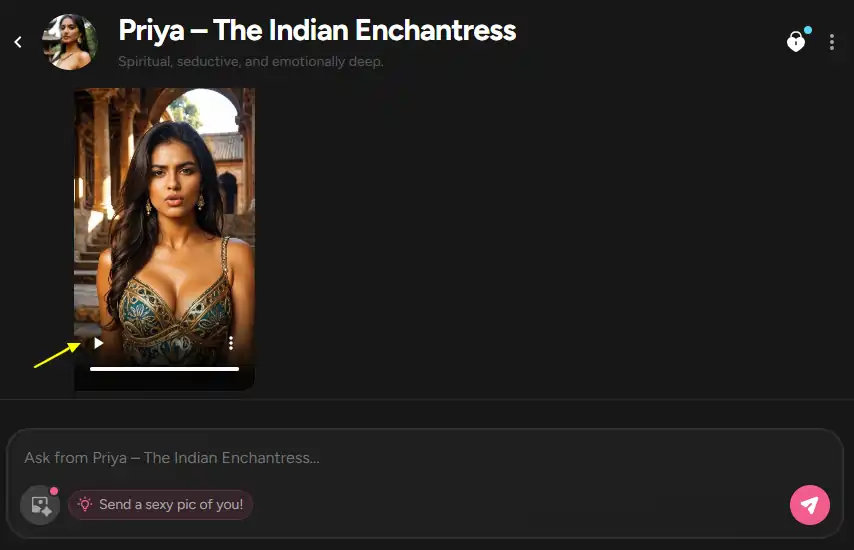Click the dark bar below the video progress line

(164, 381)
